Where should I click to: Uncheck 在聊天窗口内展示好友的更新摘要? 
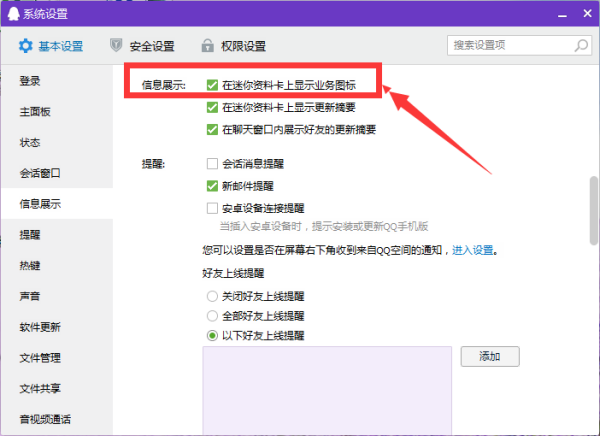(x=212, y=129)
